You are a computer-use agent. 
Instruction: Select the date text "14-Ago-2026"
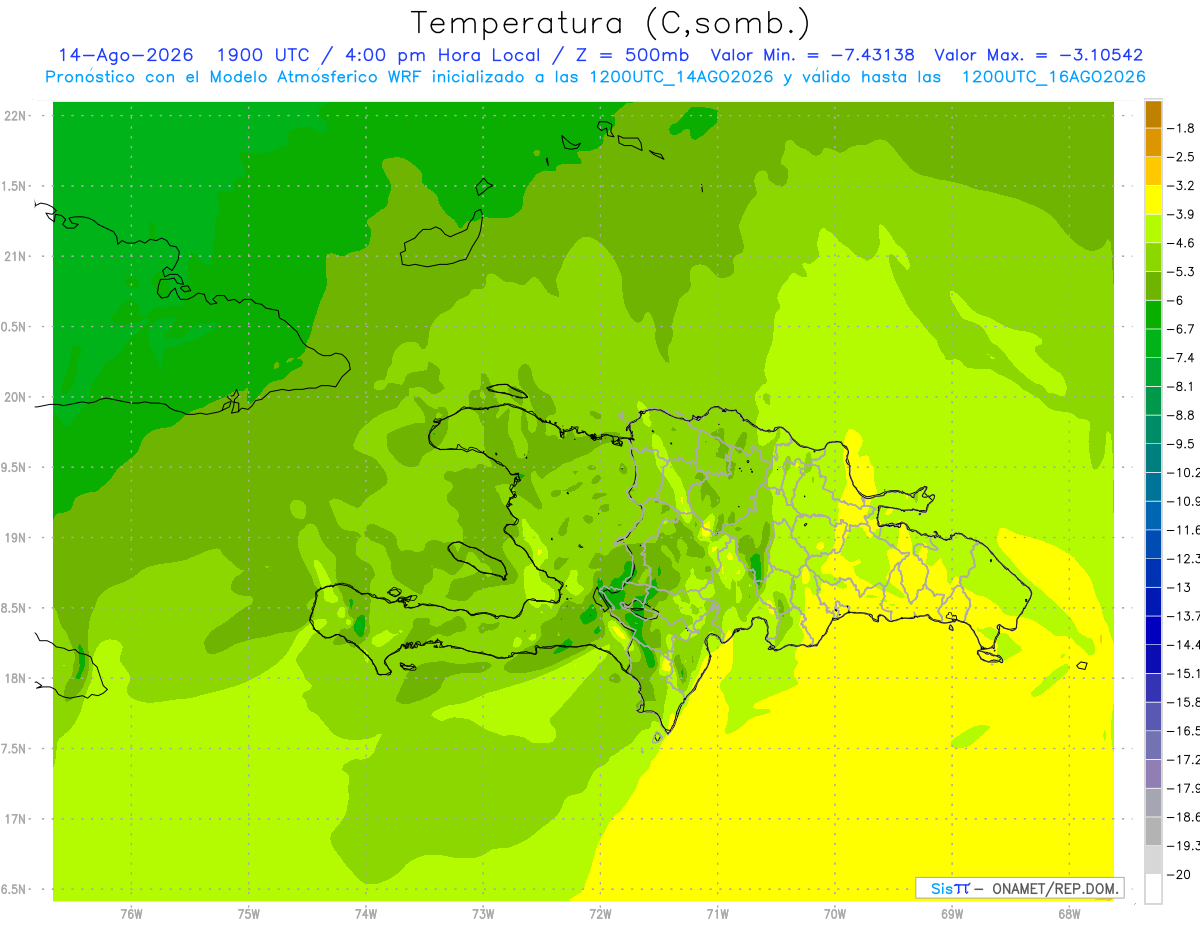[126, 55]
